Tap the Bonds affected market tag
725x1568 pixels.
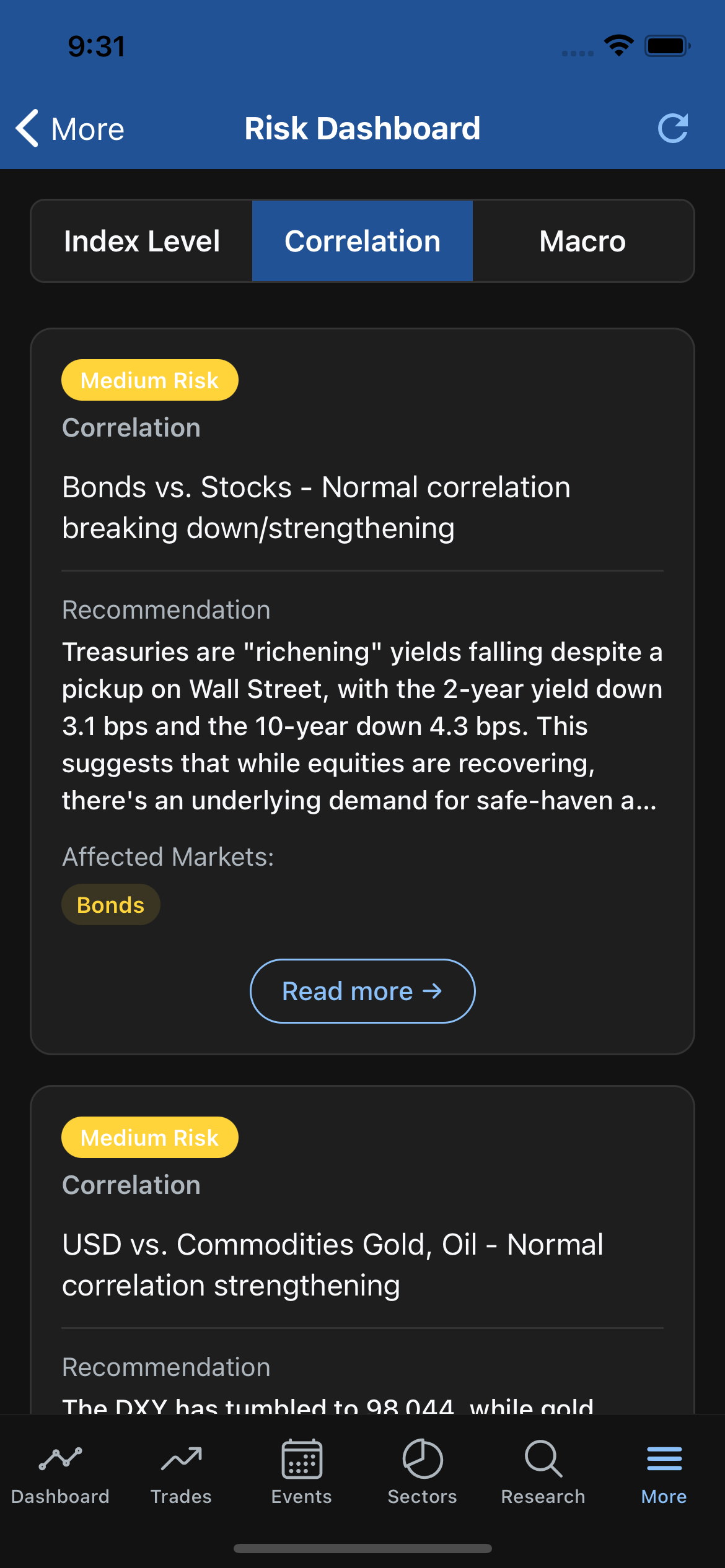[x=111, y=905]
